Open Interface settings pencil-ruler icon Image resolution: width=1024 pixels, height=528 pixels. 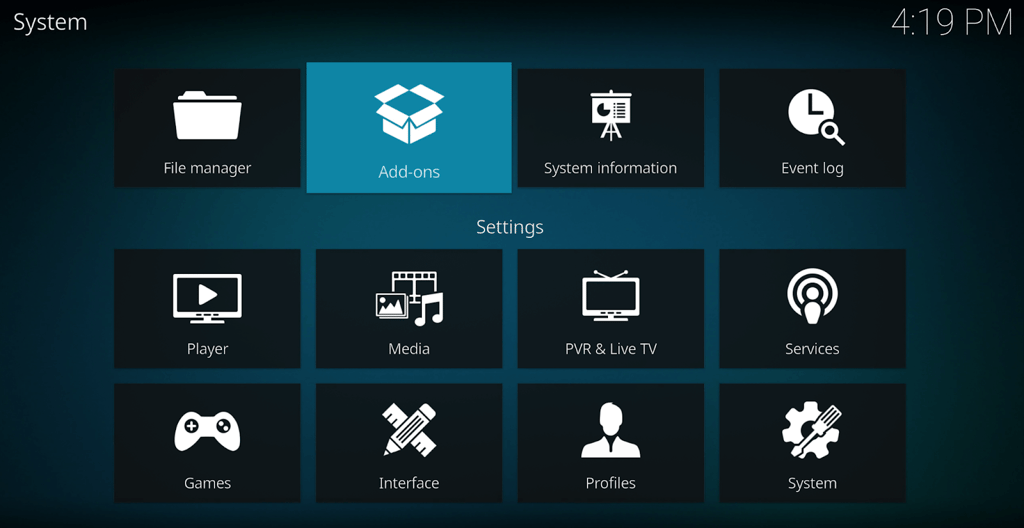pyautogui.click(x=409, y=429)
